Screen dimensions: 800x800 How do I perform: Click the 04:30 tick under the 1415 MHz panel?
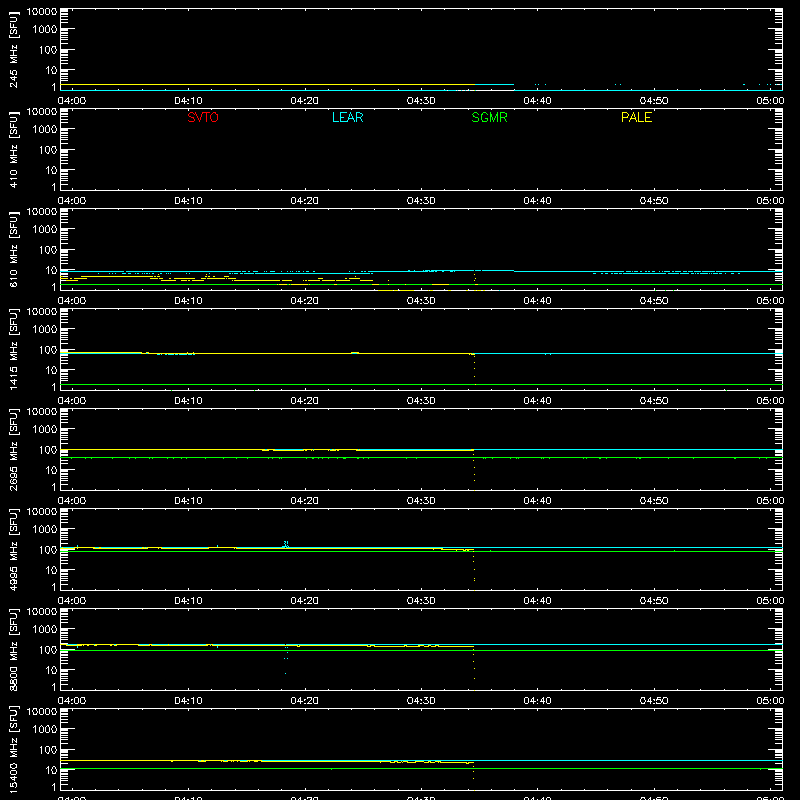(x=421, y=401)
